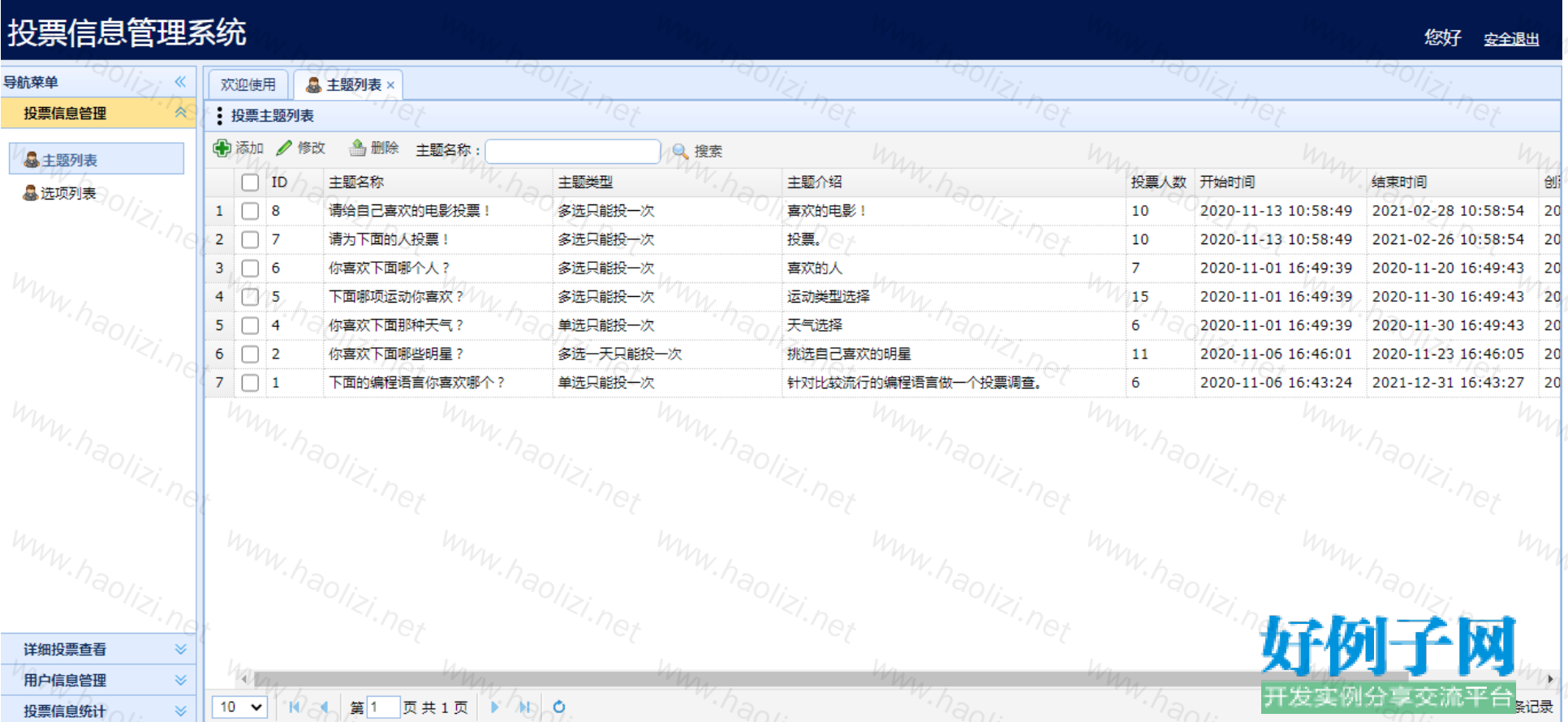Expand the 用户信息管理 accordion panel

[x=180, y=680]
